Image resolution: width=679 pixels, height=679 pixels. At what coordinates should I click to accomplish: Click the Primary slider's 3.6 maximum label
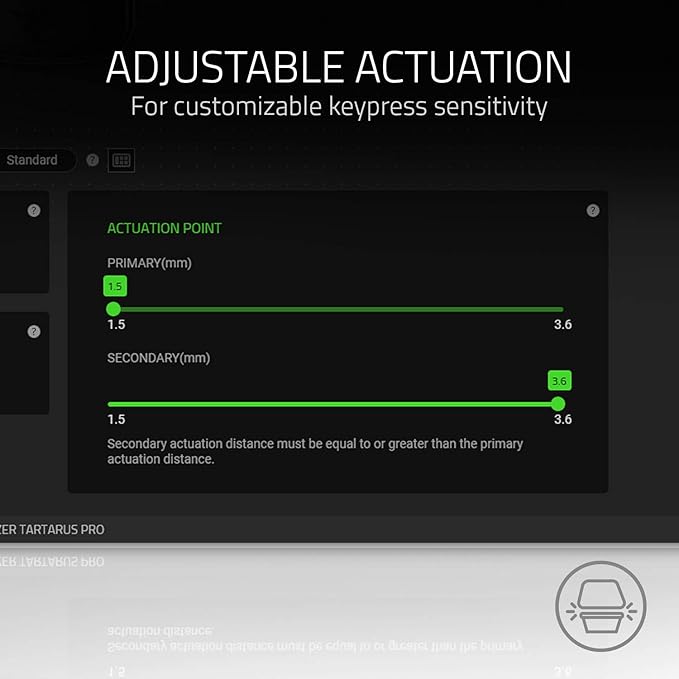(563, 324)
